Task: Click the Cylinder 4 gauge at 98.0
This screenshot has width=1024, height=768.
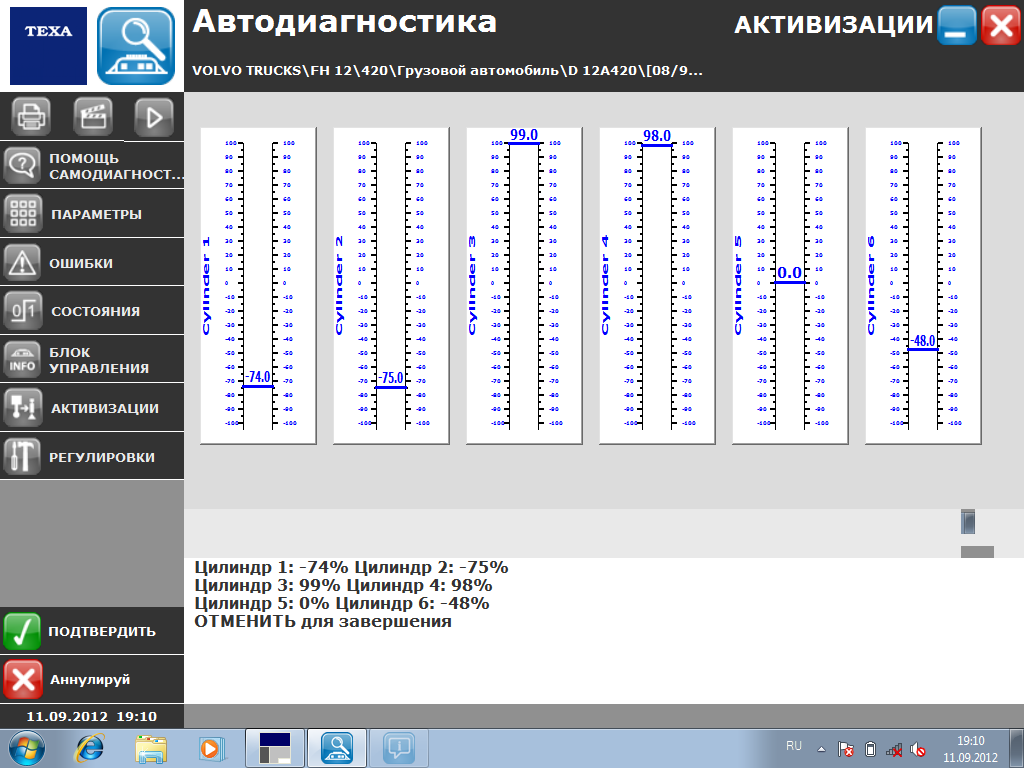Action: point(657,285)
